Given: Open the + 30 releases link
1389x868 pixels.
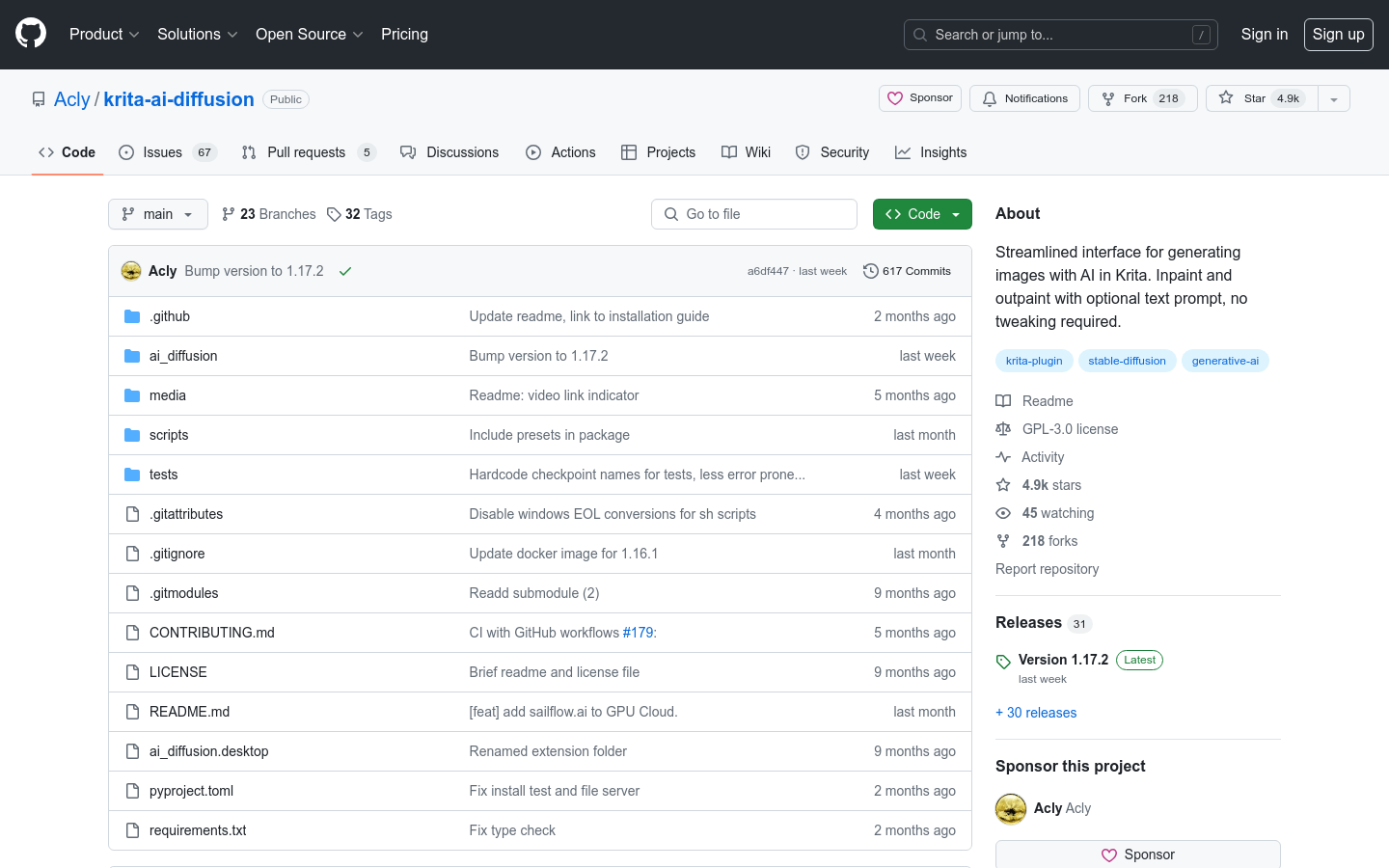Looking at the screenshot, I should click(1036, 713).
